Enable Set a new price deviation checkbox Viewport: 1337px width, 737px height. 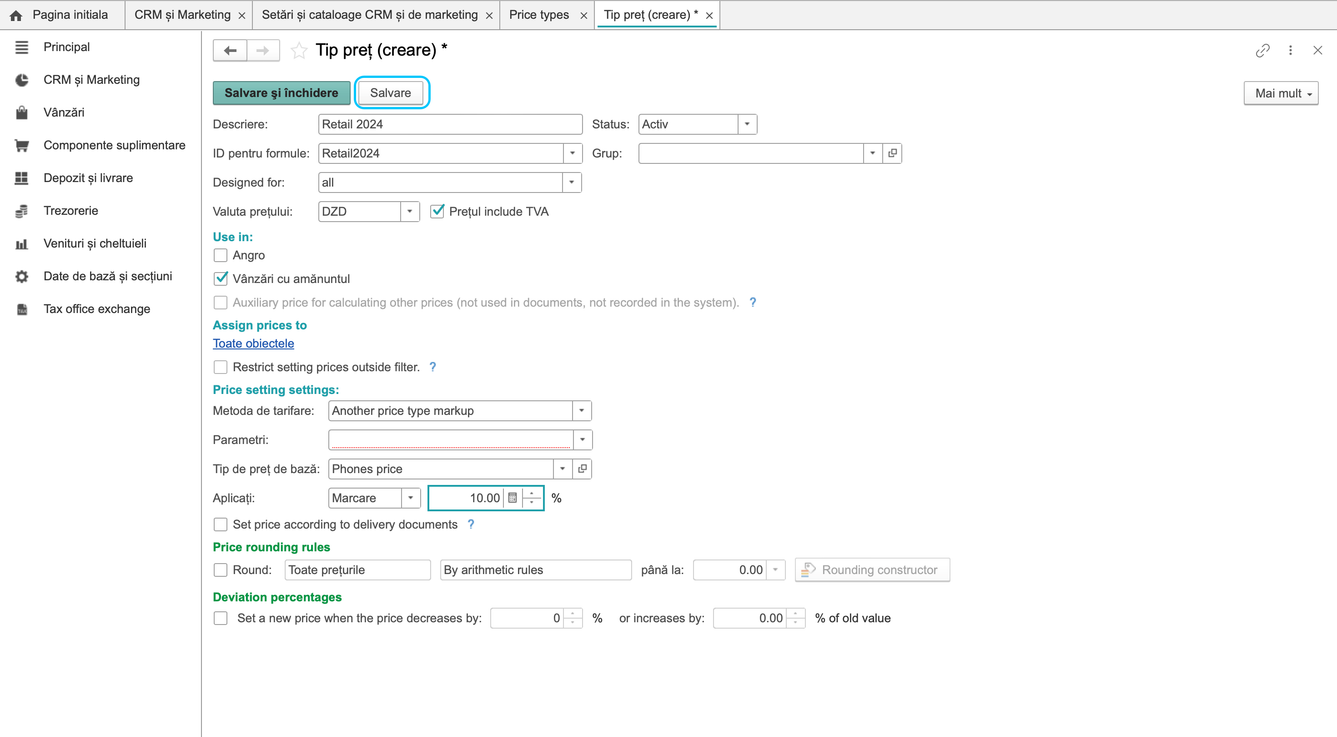tap(220, 618)
